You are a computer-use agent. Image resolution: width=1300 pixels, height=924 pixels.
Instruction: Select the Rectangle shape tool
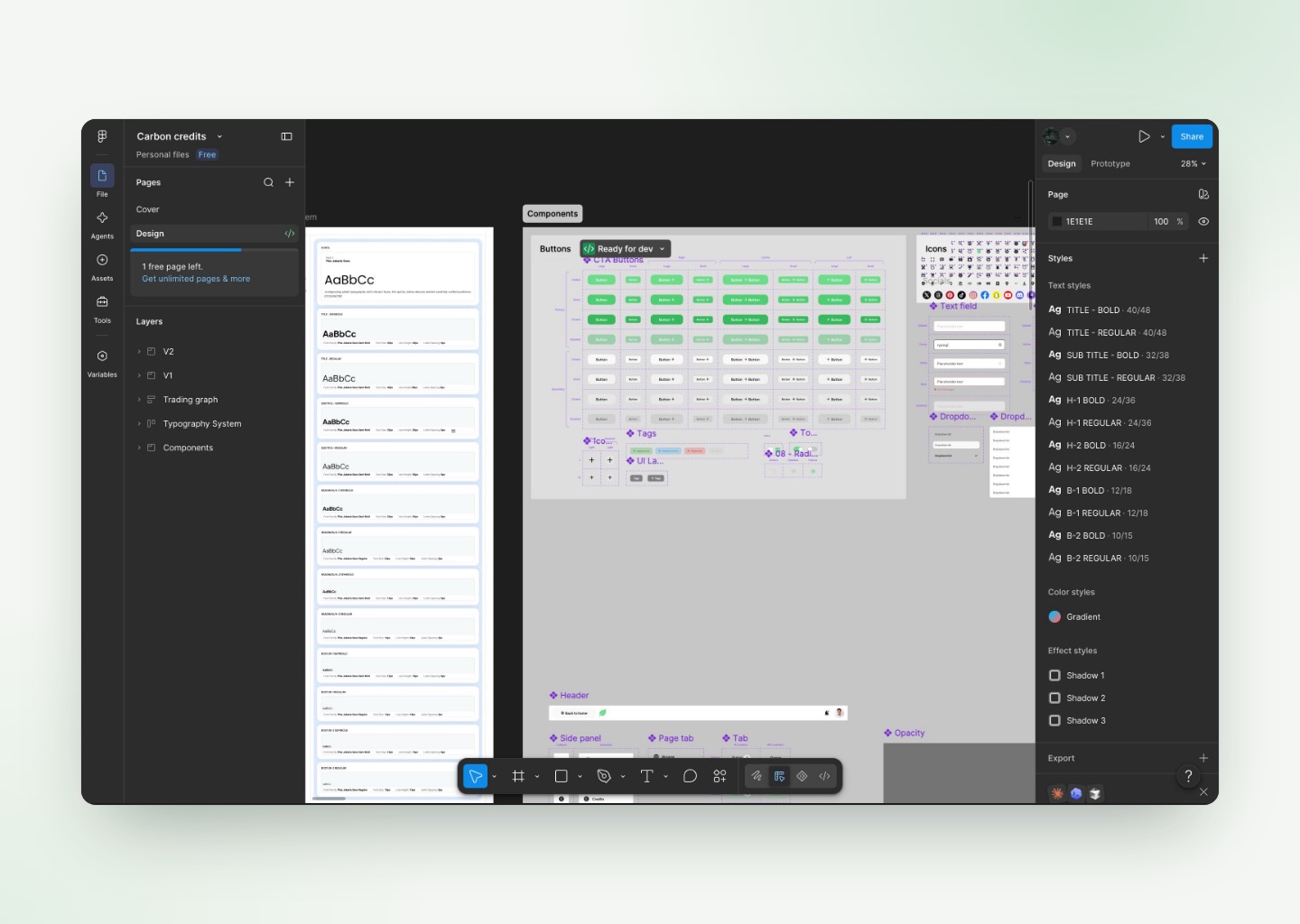[x=561, y=776]
